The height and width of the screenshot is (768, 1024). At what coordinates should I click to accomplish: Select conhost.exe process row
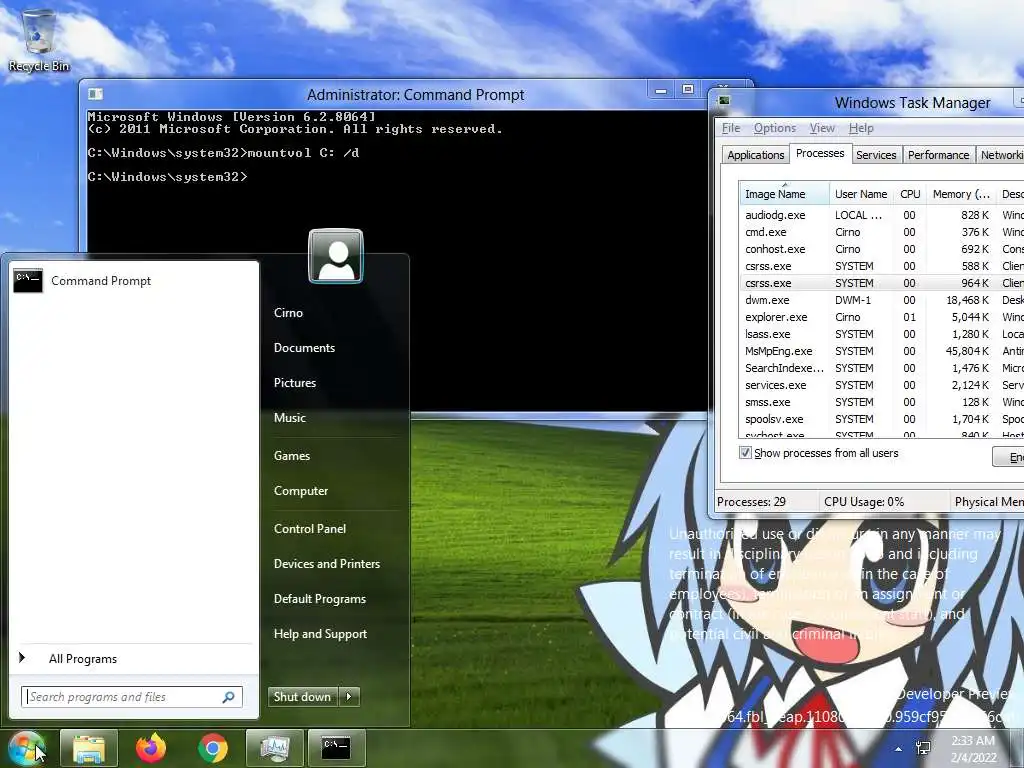pyautogui.click(x=882, y=249)
